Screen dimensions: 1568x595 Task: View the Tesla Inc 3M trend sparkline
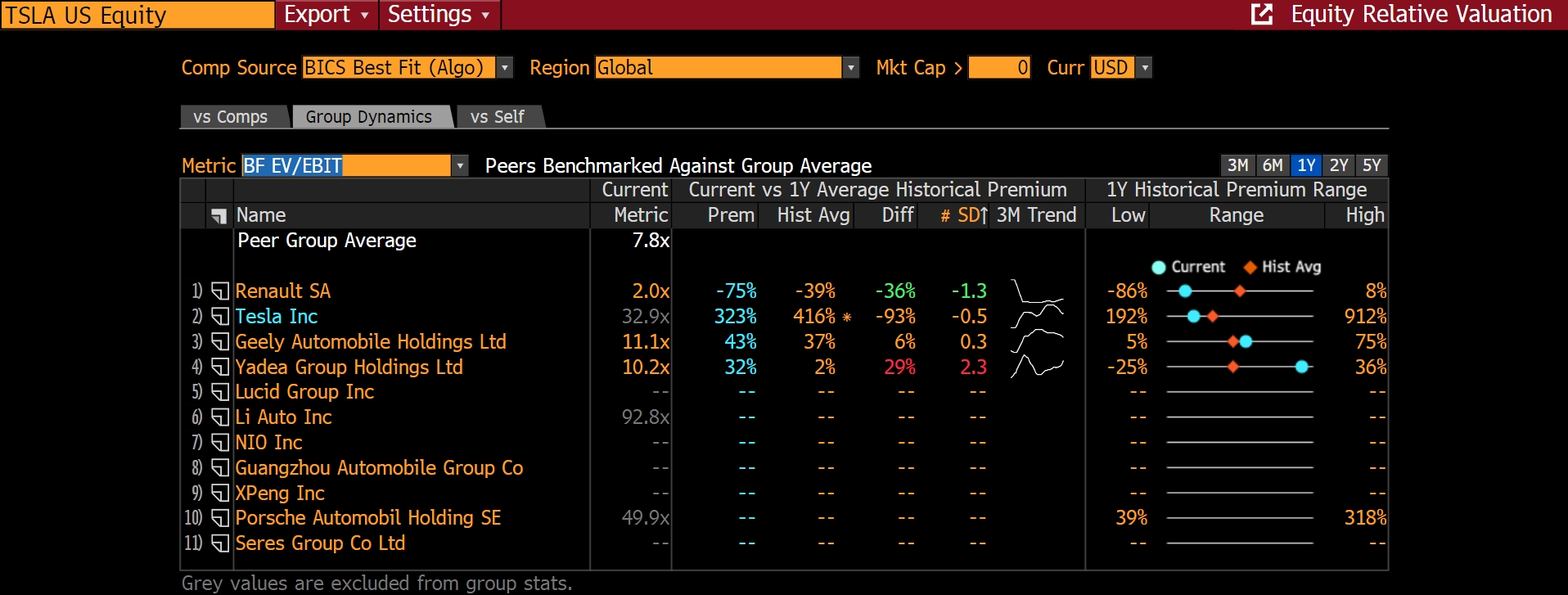coord(1037,317)
